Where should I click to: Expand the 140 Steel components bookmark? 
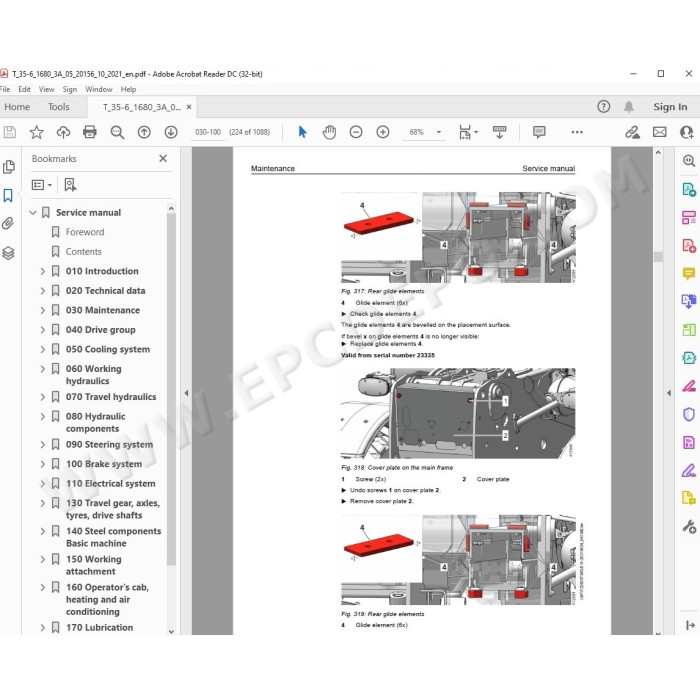[x=43, y=531]
